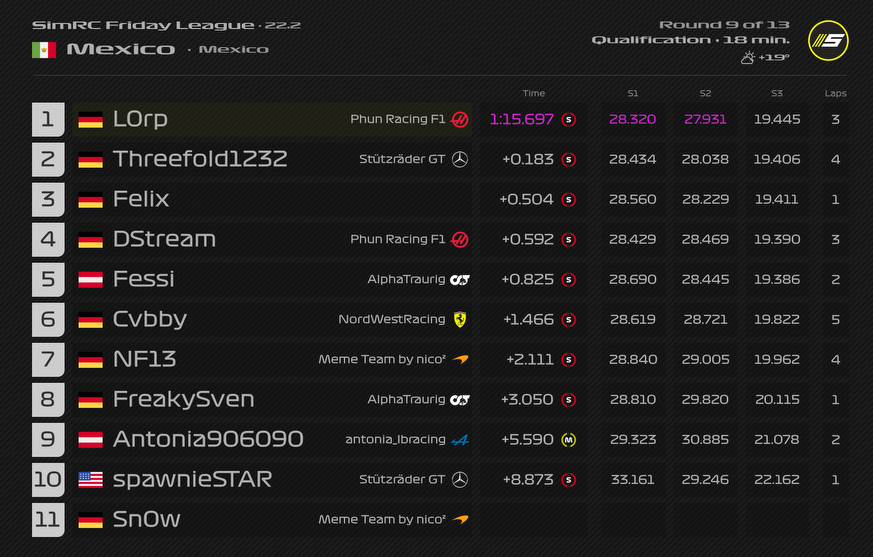Click the USA flag beside spawnieSTAR
873x557 pixels.
91,479
